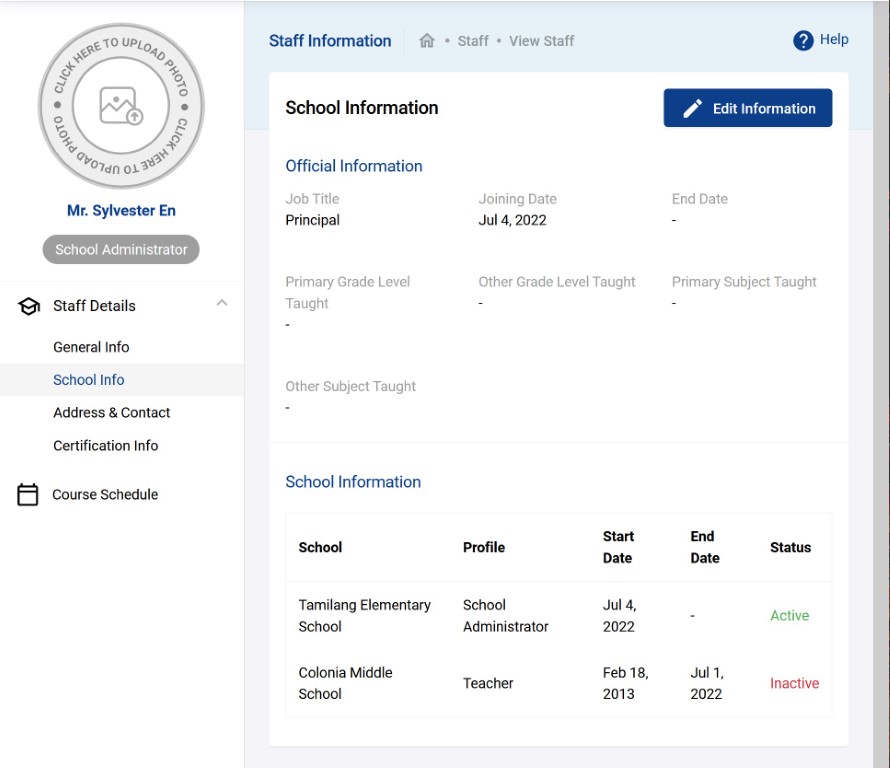Click the Help question mark icon
The image size is (890, 768).
(x=801, y=40)
